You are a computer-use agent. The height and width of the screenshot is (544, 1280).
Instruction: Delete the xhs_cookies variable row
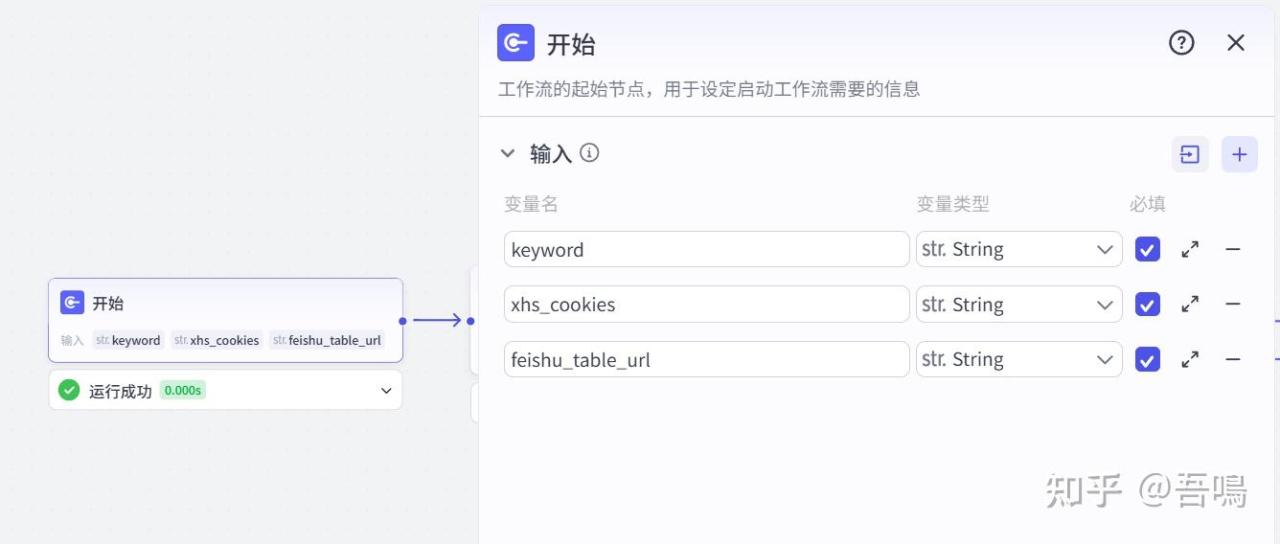(x=1233, y=305)
